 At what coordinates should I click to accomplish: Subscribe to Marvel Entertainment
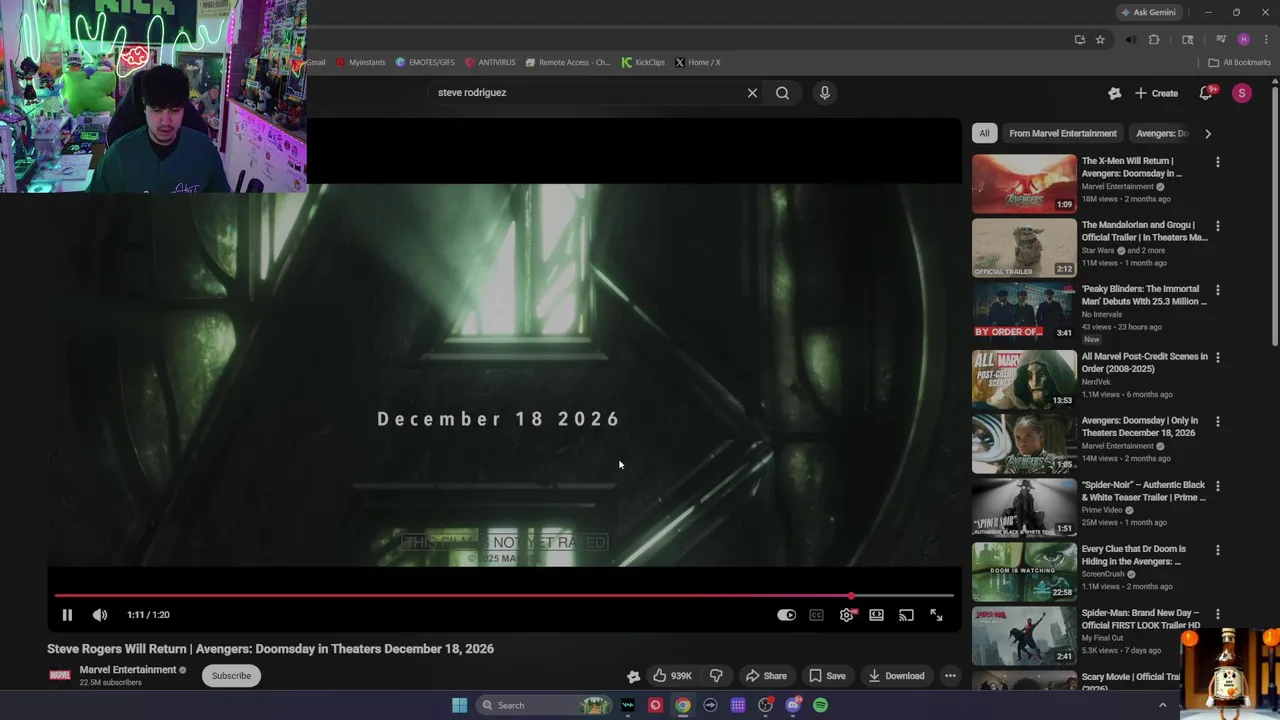(231, 676)
